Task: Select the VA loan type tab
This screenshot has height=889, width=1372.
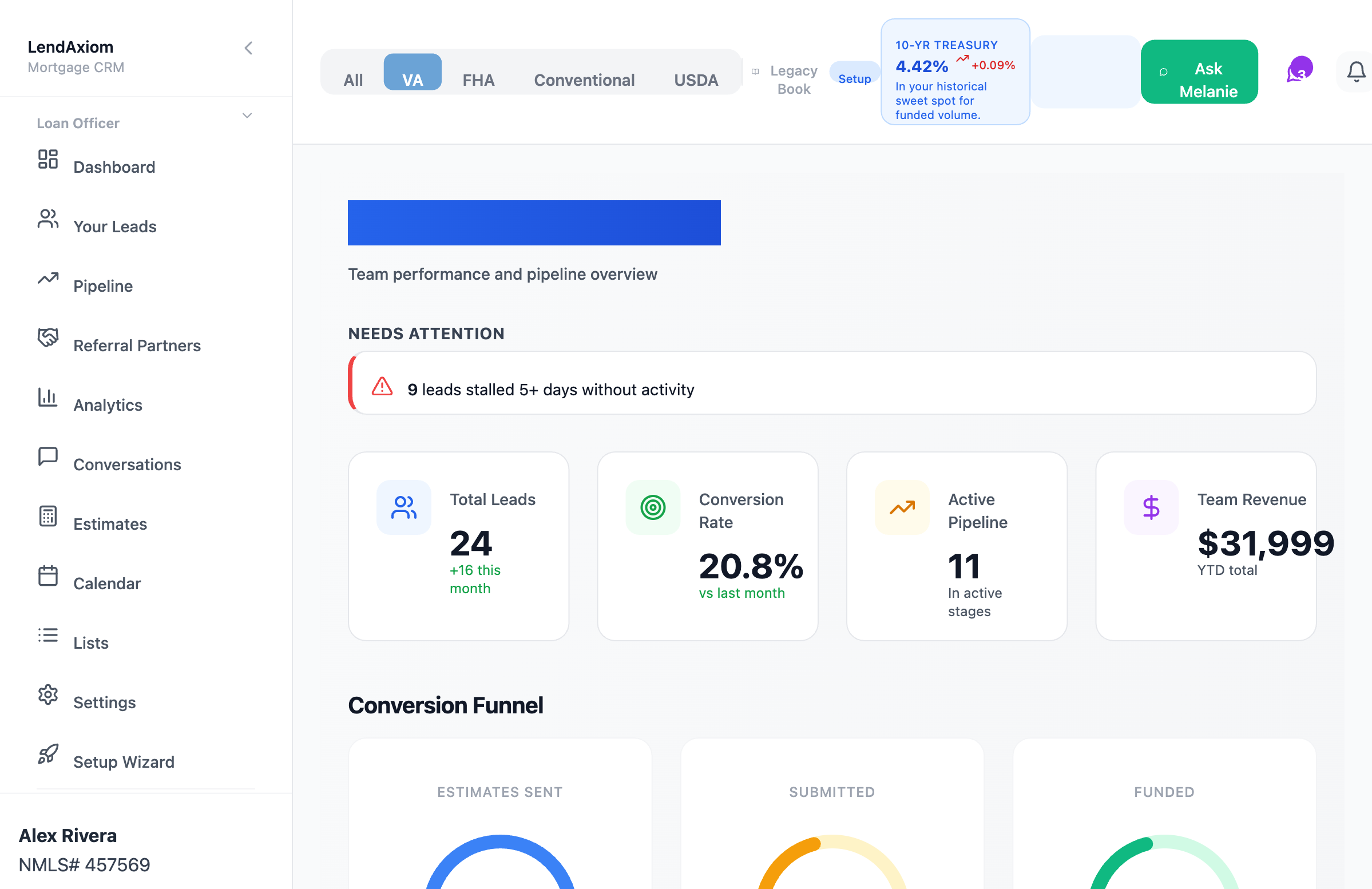Action: [x=412, y=72]
